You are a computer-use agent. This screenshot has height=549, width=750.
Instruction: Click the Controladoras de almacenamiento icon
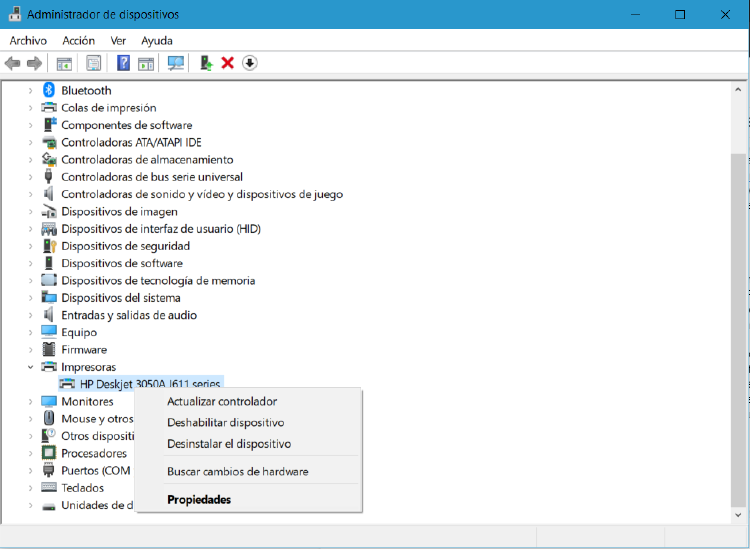[49, 159]
